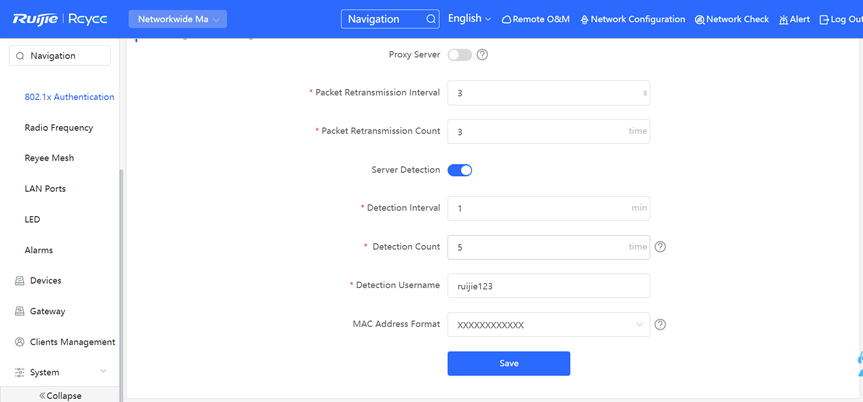The image size is (863, 402).
Task: Enable the Proxy Server toggle
Action: click(460, 55)
